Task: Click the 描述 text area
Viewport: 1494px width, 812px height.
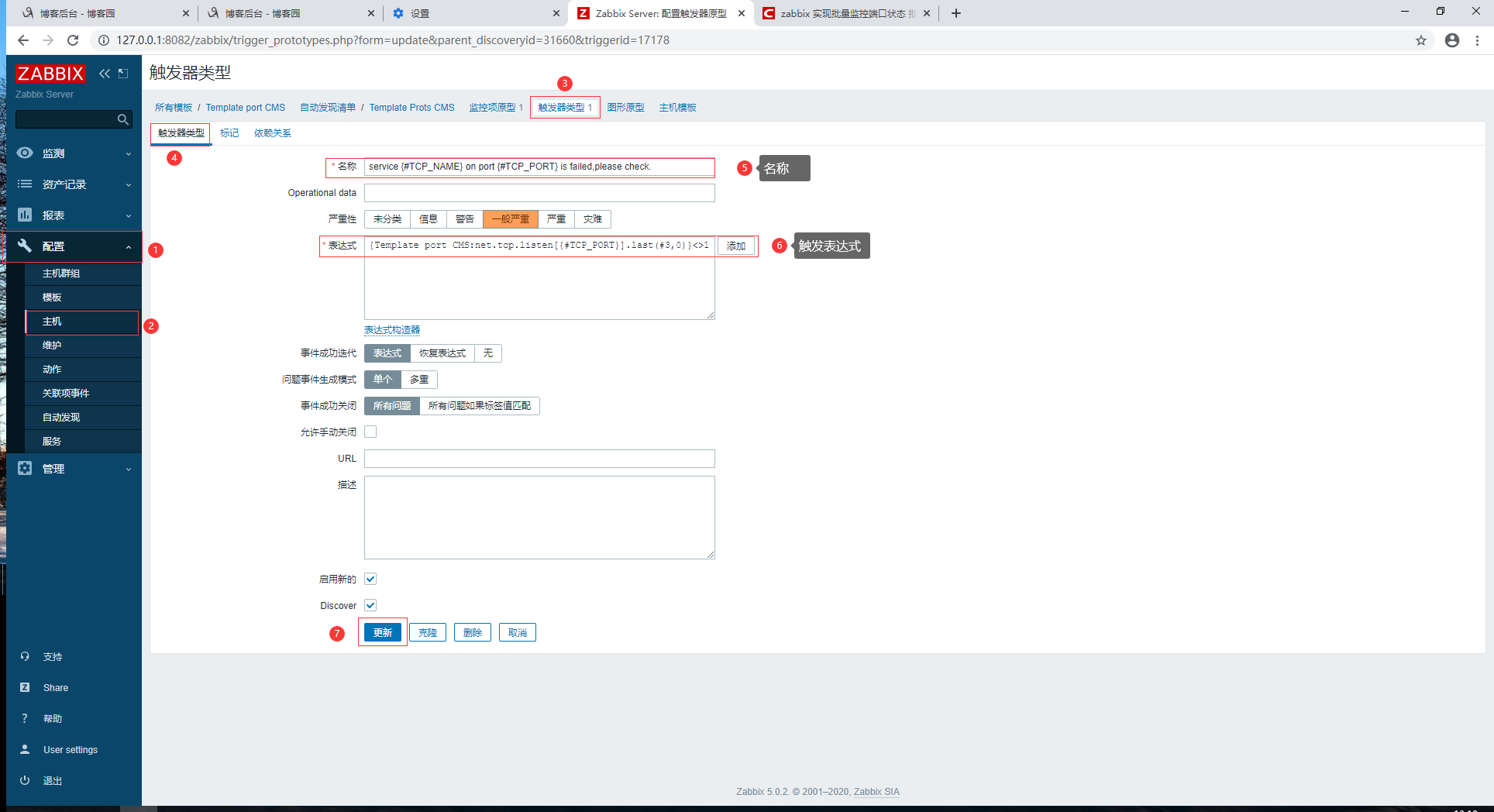Action: 539,518
